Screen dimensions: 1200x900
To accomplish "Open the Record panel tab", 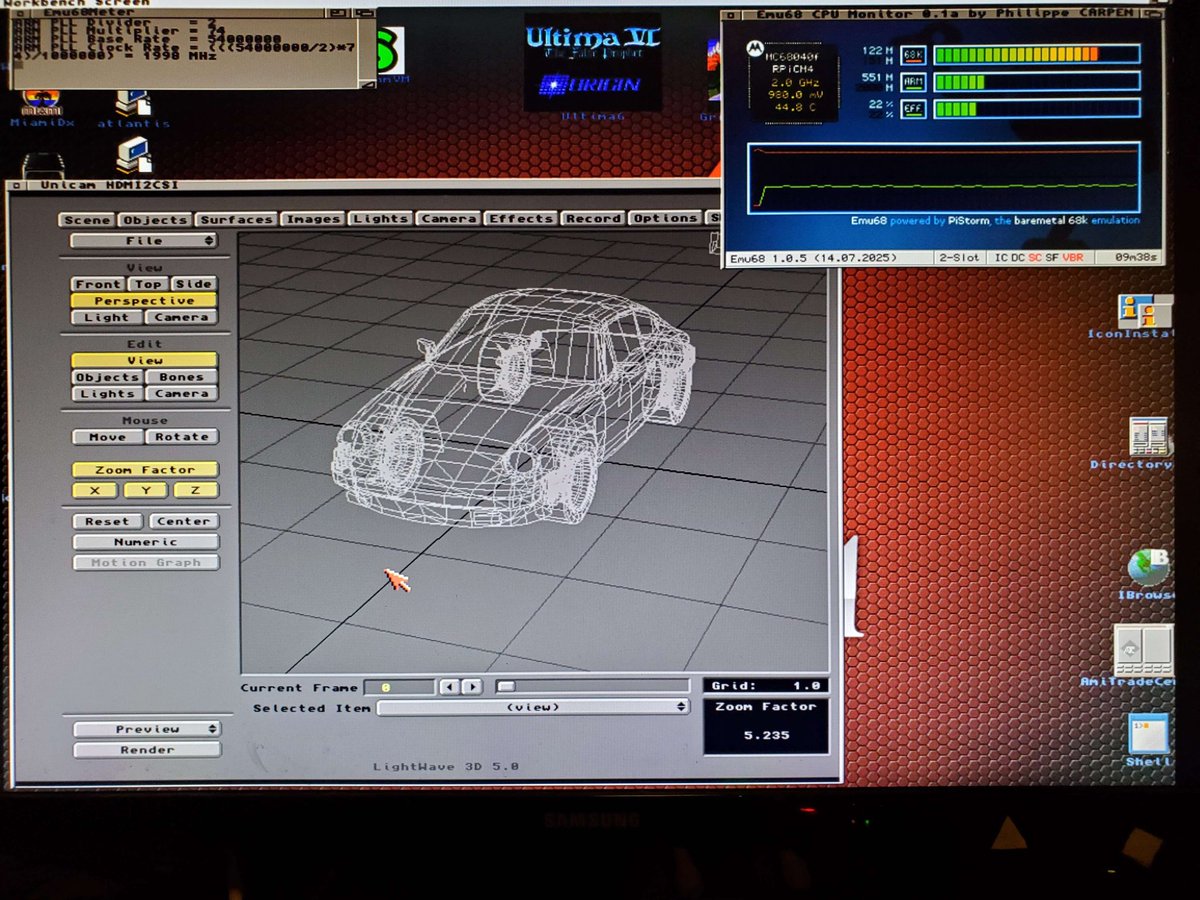I will 593,218.
